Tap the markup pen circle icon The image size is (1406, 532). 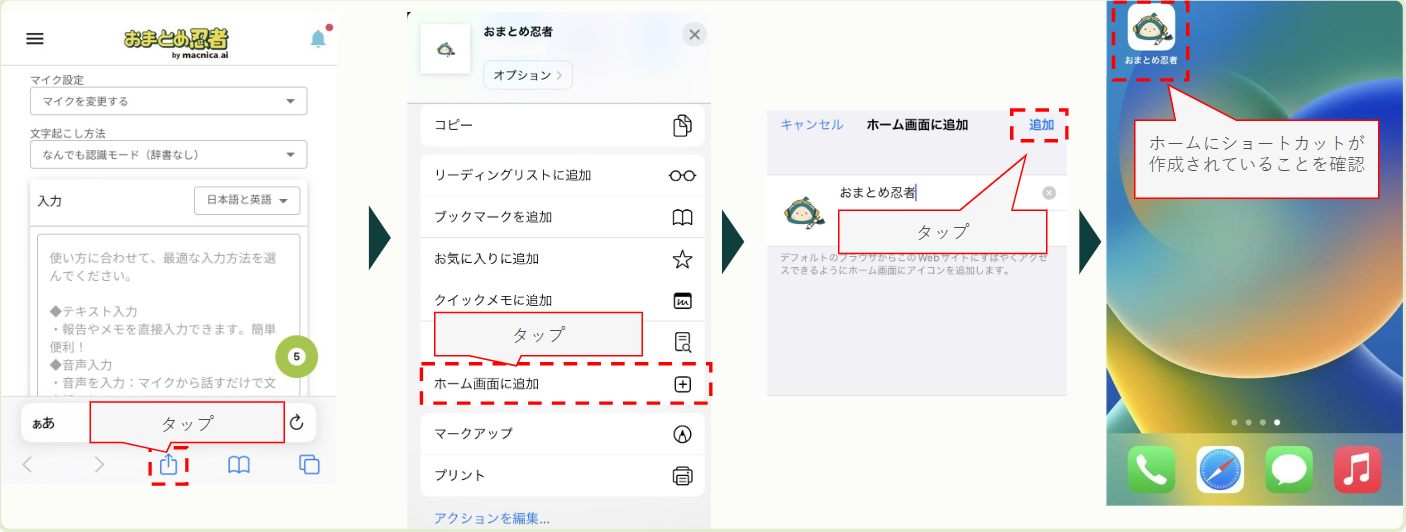click(x=683, y=434)
